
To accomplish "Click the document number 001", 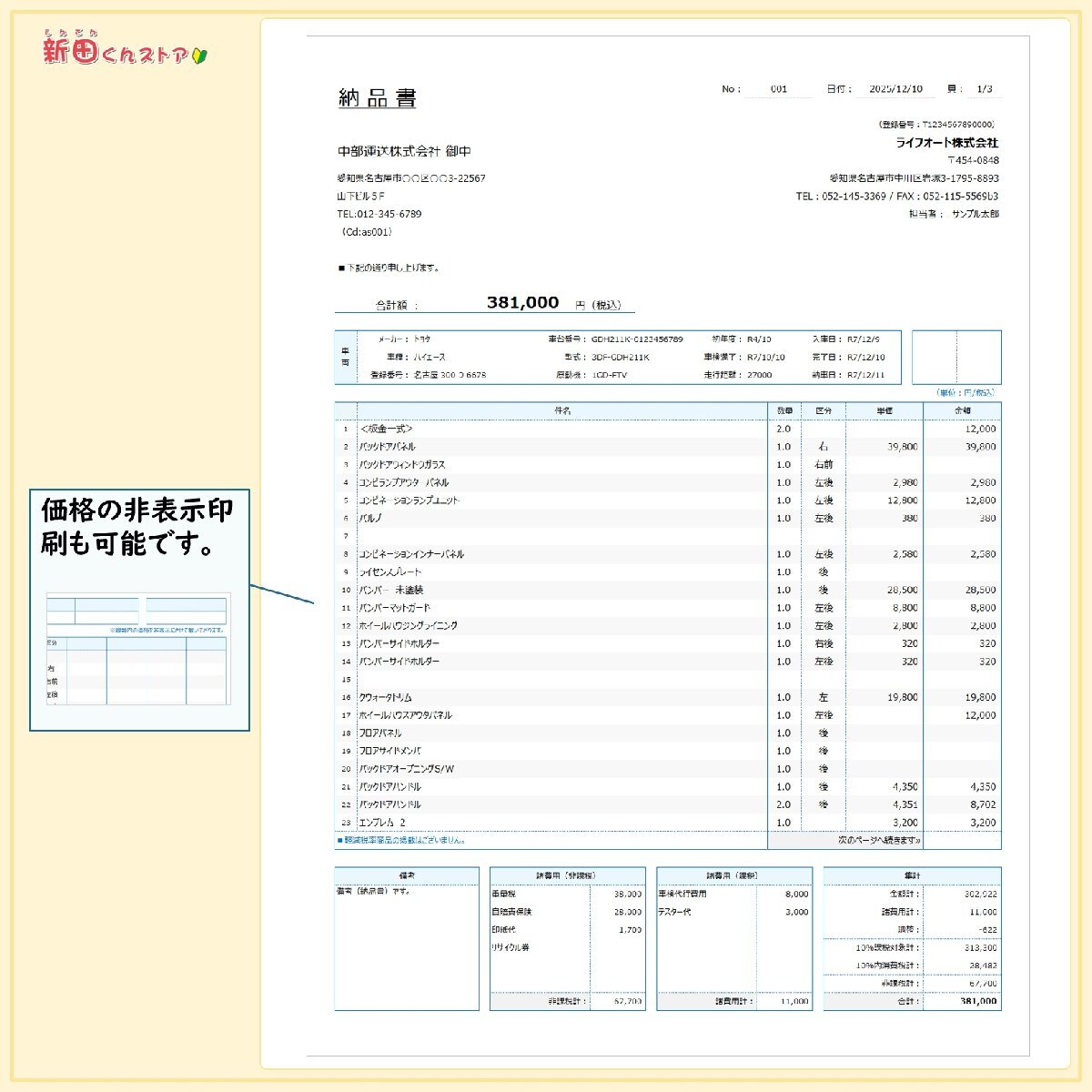I will click(779, 89).
